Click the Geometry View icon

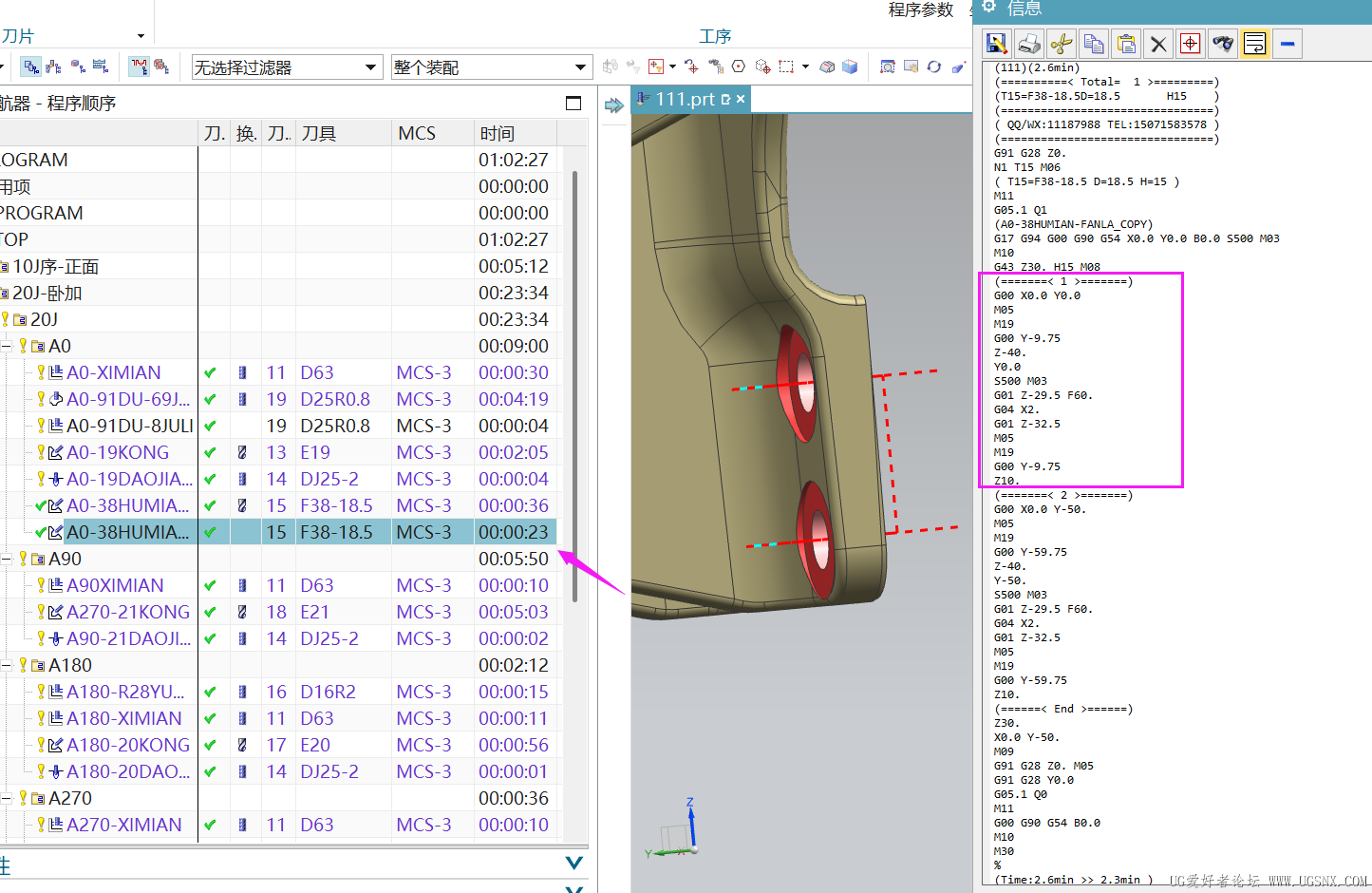[78, 66]
